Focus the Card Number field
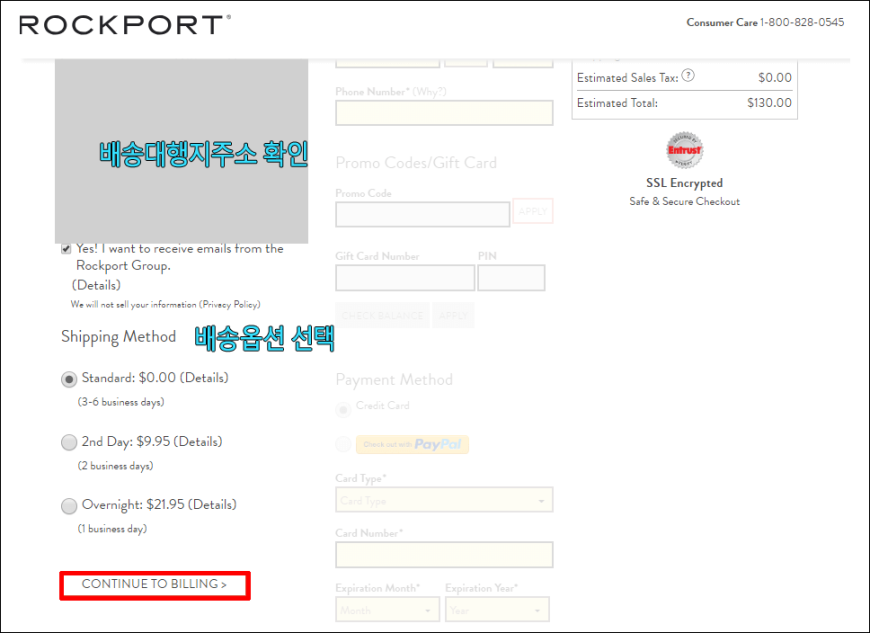The width and height of the screenshot is (870, 633). [444, 555]
